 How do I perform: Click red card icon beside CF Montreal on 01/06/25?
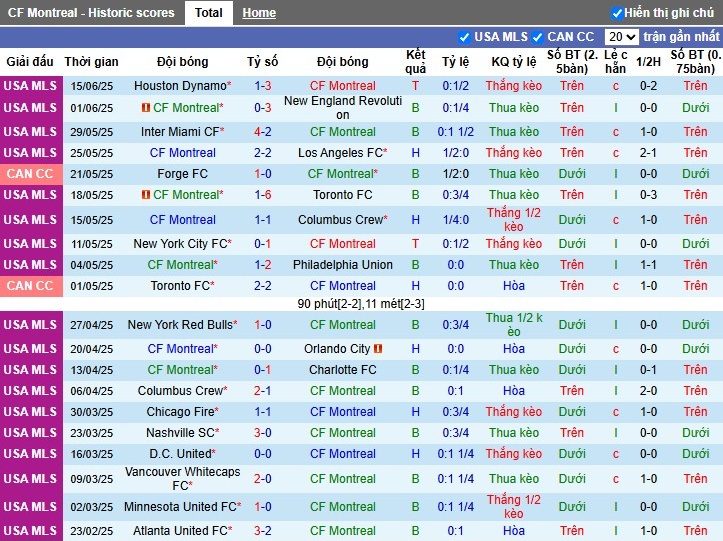pyautogui.click(x=146, y=108)
